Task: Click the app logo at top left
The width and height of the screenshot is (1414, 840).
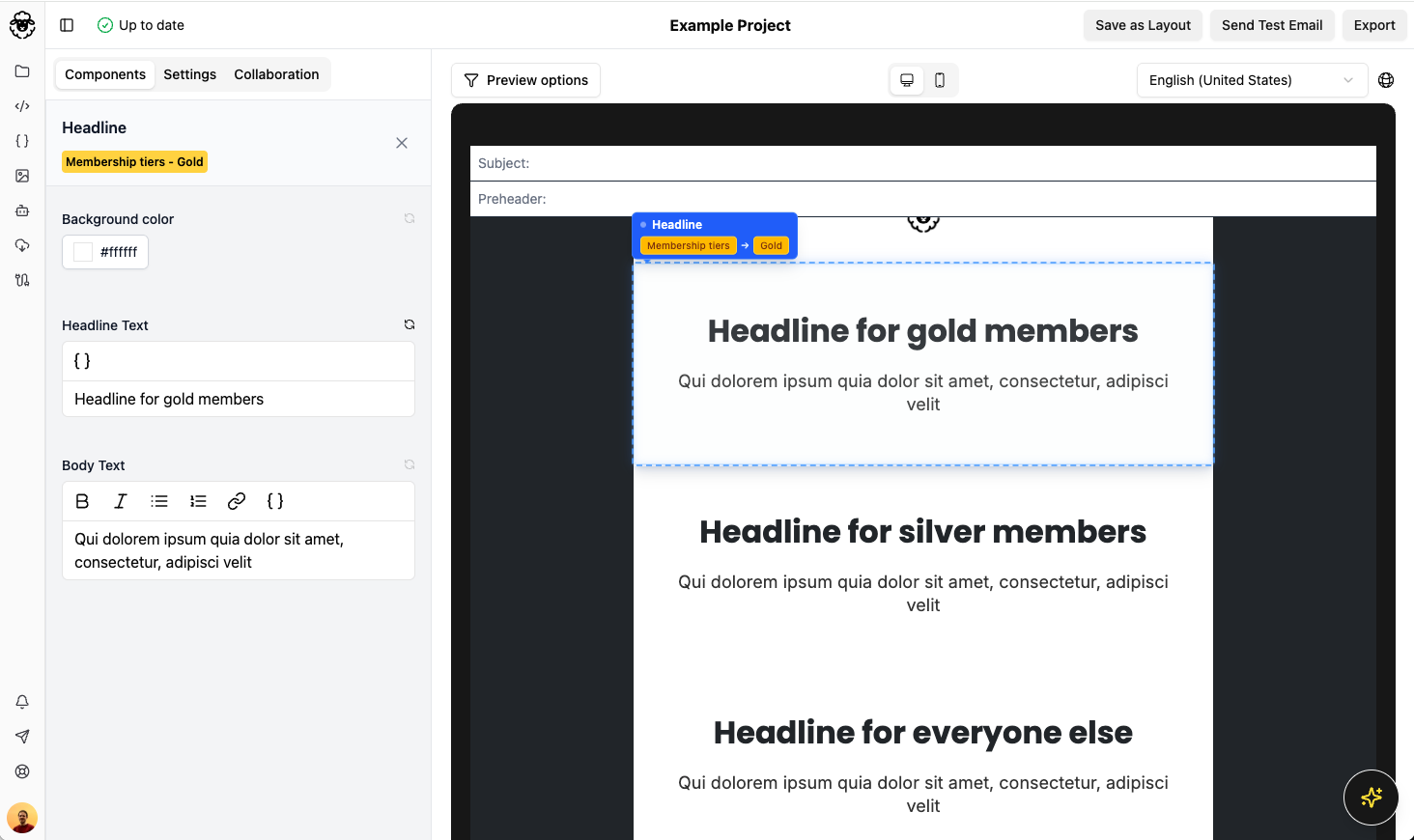Action: [22, 25]
